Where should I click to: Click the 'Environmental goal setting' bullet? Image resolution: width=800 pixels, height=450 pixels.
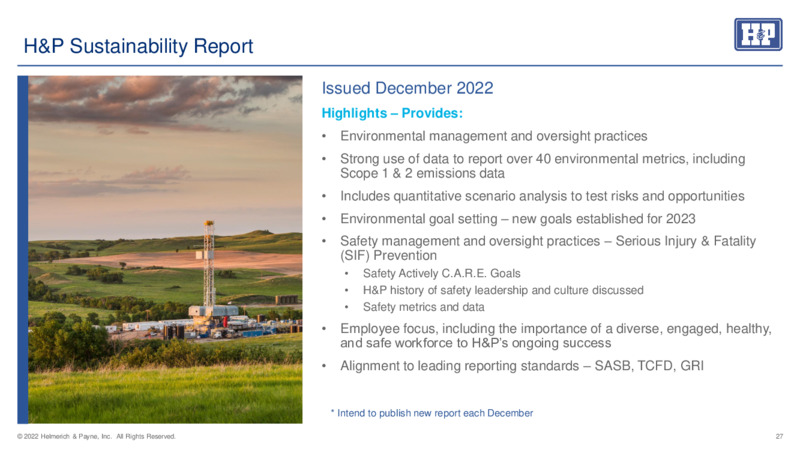517,219
